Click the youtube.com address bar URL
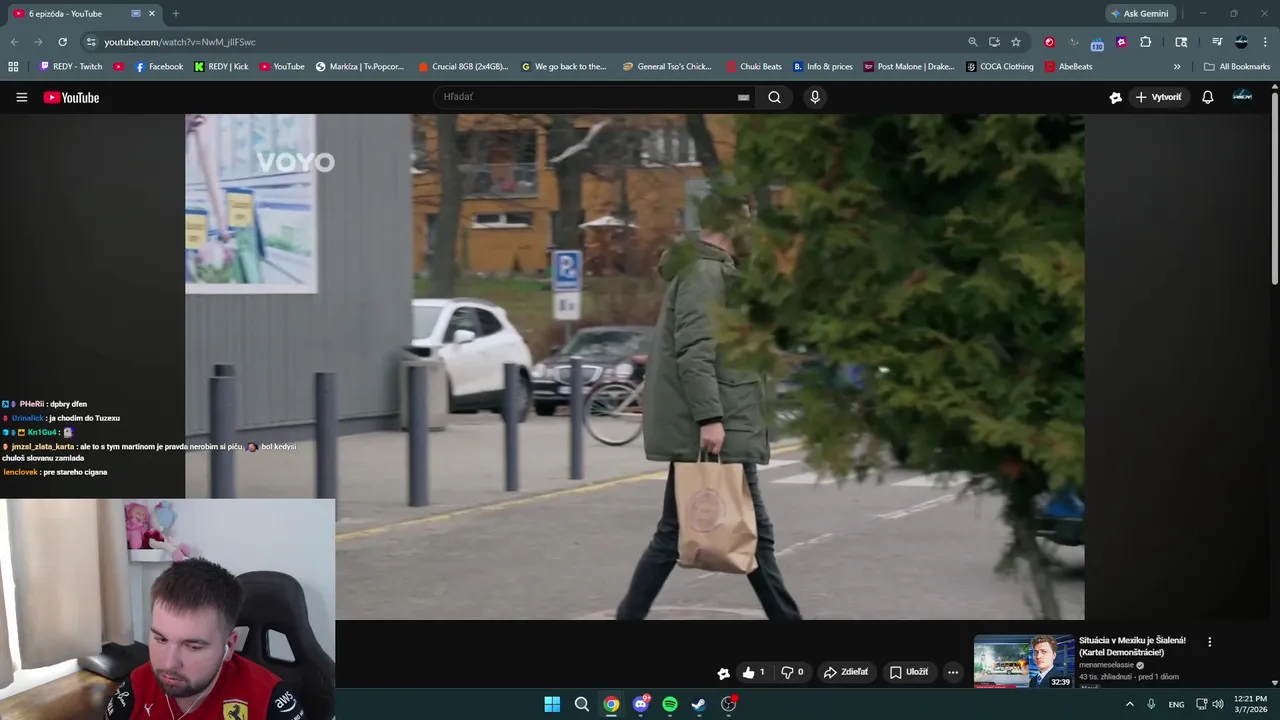The image size is (1280, 720). click(x=180, y=42)
